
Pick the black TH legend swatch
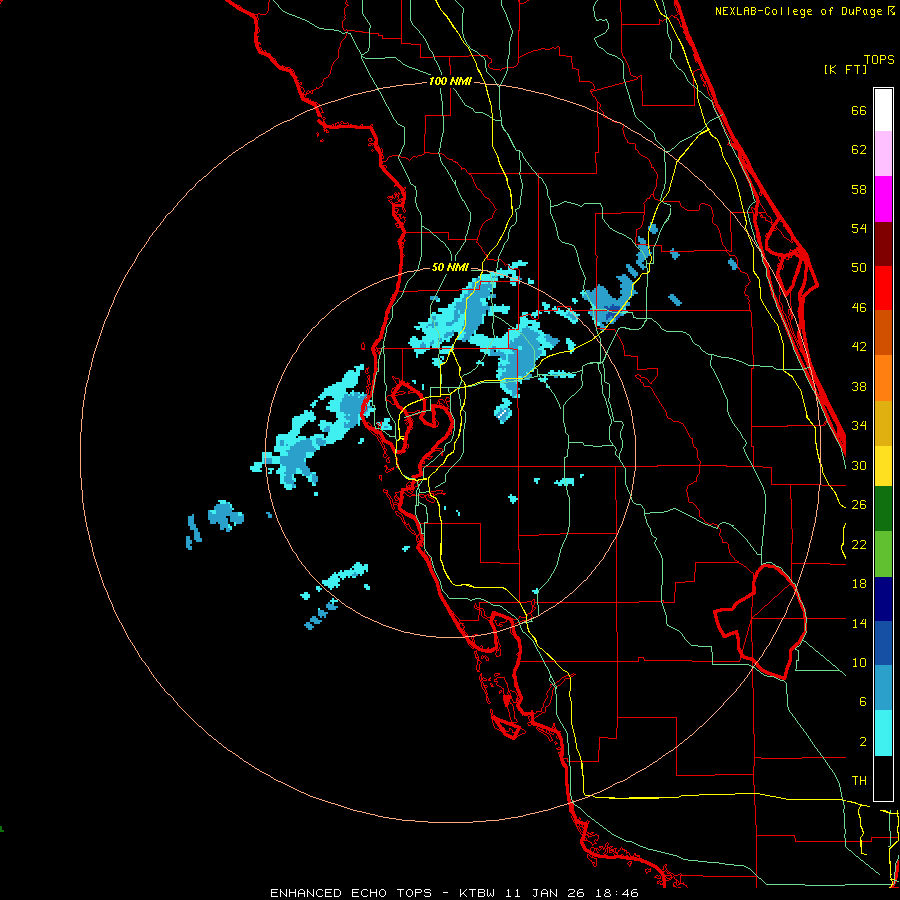[x=883, y=778]
